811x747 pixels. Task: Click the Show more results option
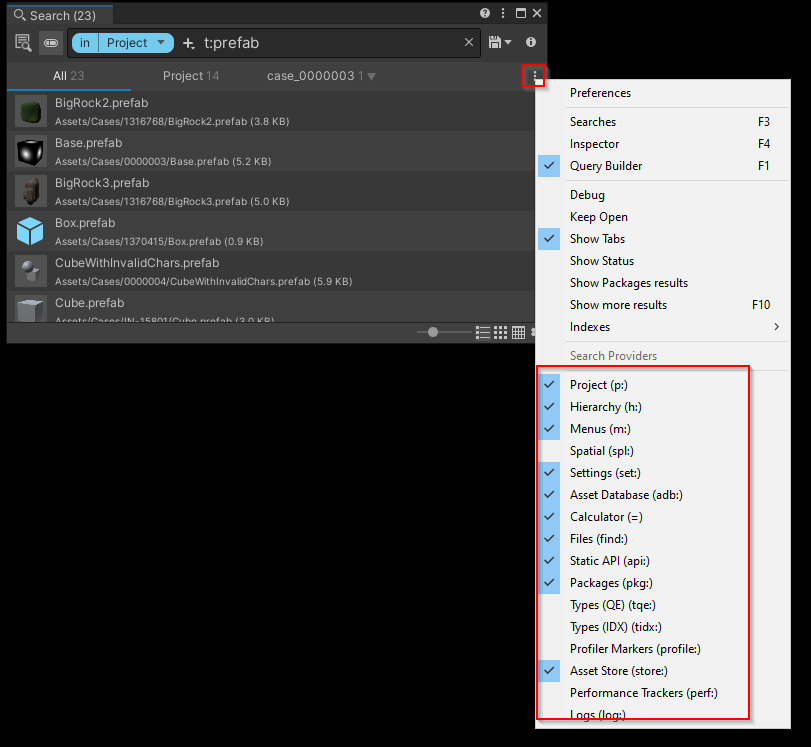[618, 305]
